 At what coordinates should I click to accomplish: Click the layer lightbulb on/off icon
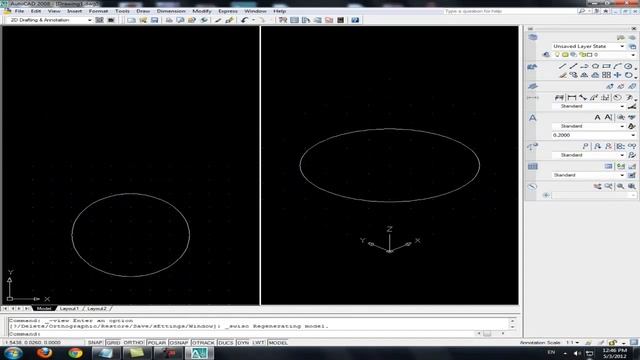(x=557, y=55)
